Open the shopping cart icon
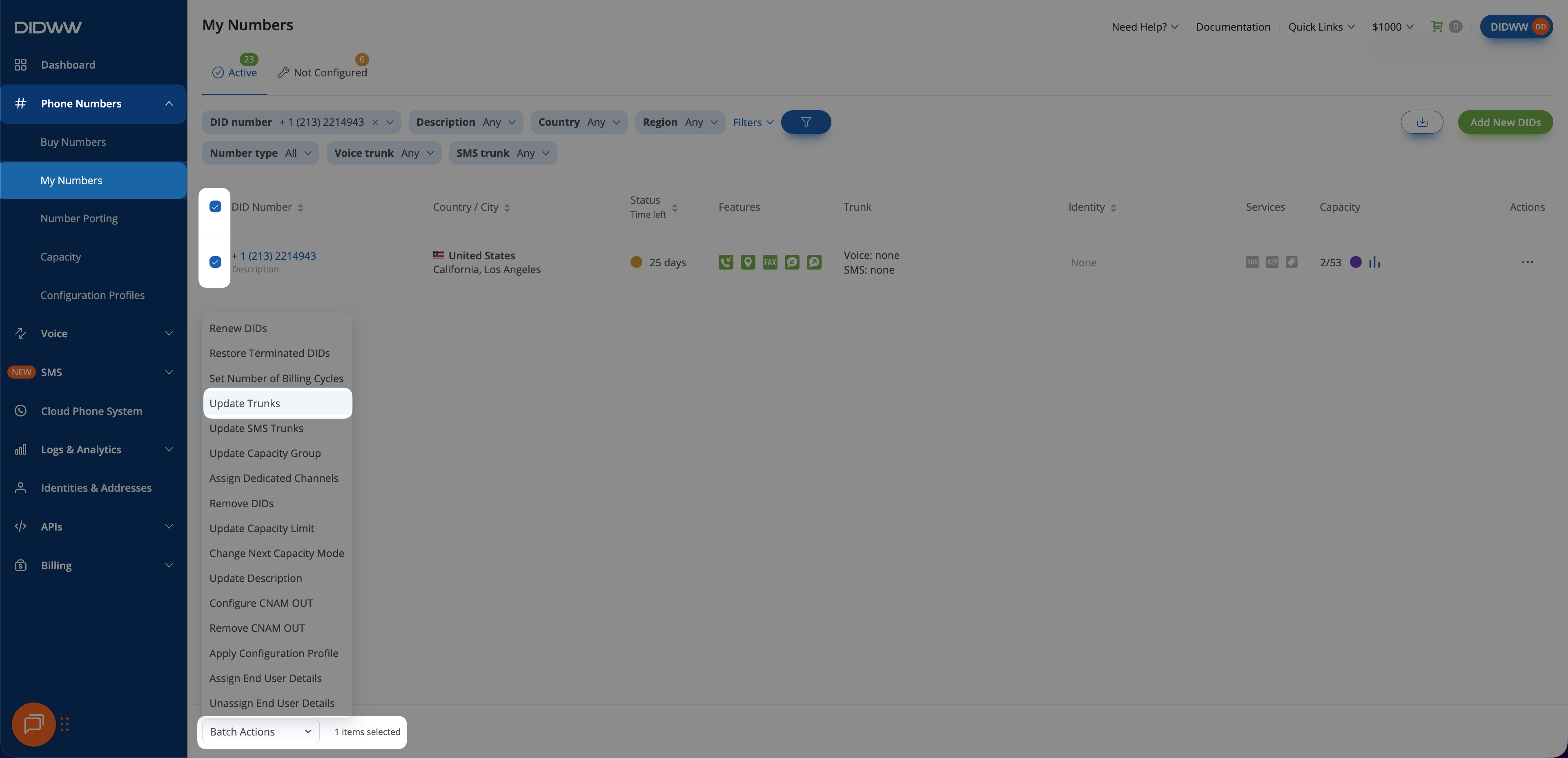 tap(1437, 27)
